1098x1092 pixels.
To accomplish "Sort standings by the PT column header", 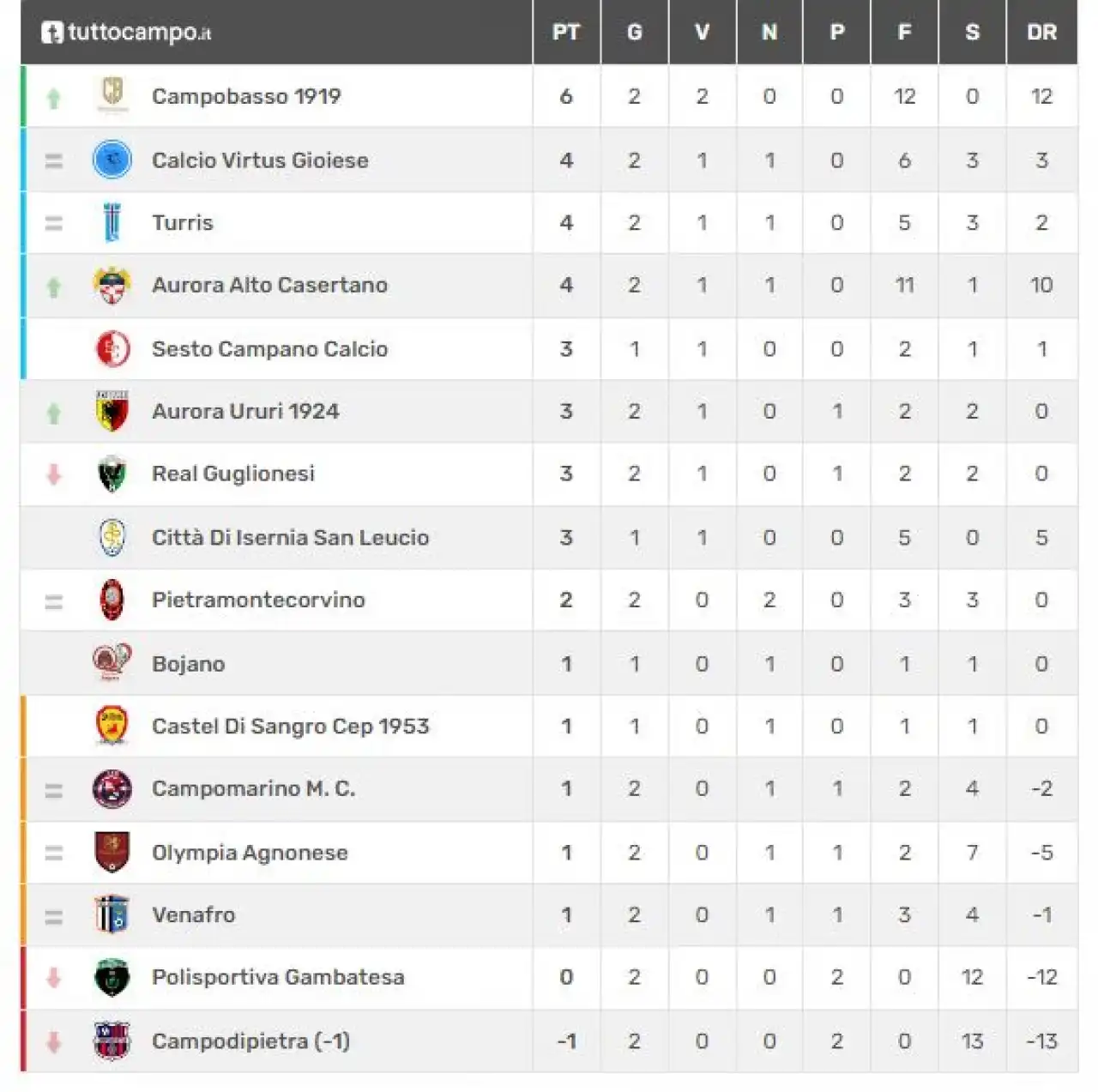I will 566,33.
